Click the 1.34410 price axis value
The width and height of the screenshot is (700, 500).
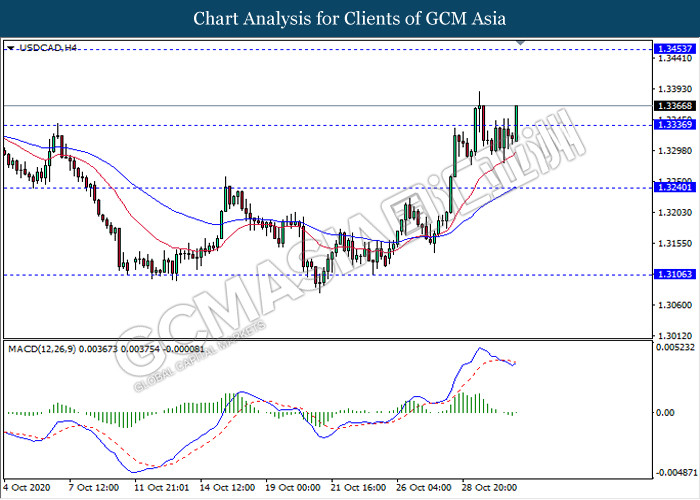[x=672, y=60]
